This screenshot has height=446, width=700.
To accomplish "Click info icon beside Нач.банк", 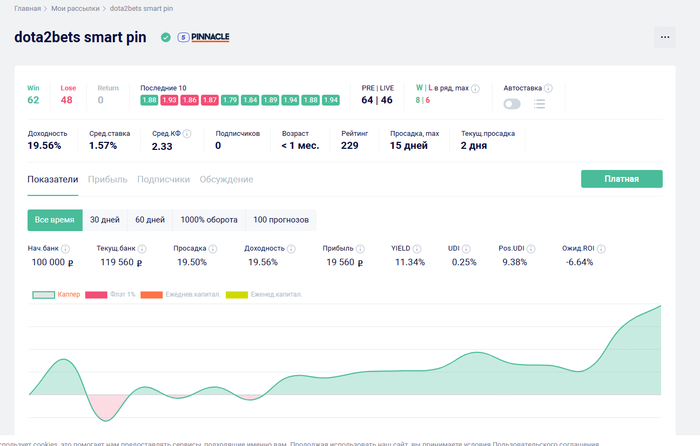I will pyautogui.click(x=66, y=248).
